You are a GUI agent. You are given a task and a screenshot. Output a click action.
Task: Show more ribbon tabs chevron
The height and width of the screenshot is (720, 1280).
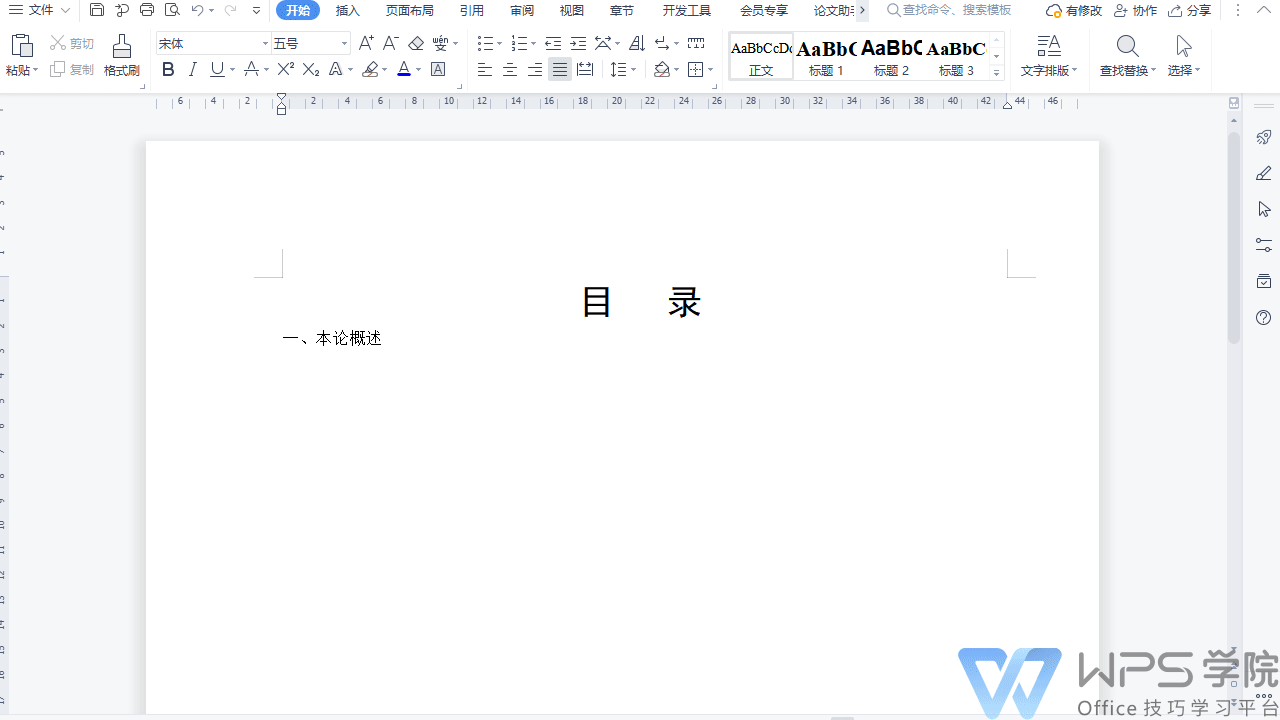(862, 10)
